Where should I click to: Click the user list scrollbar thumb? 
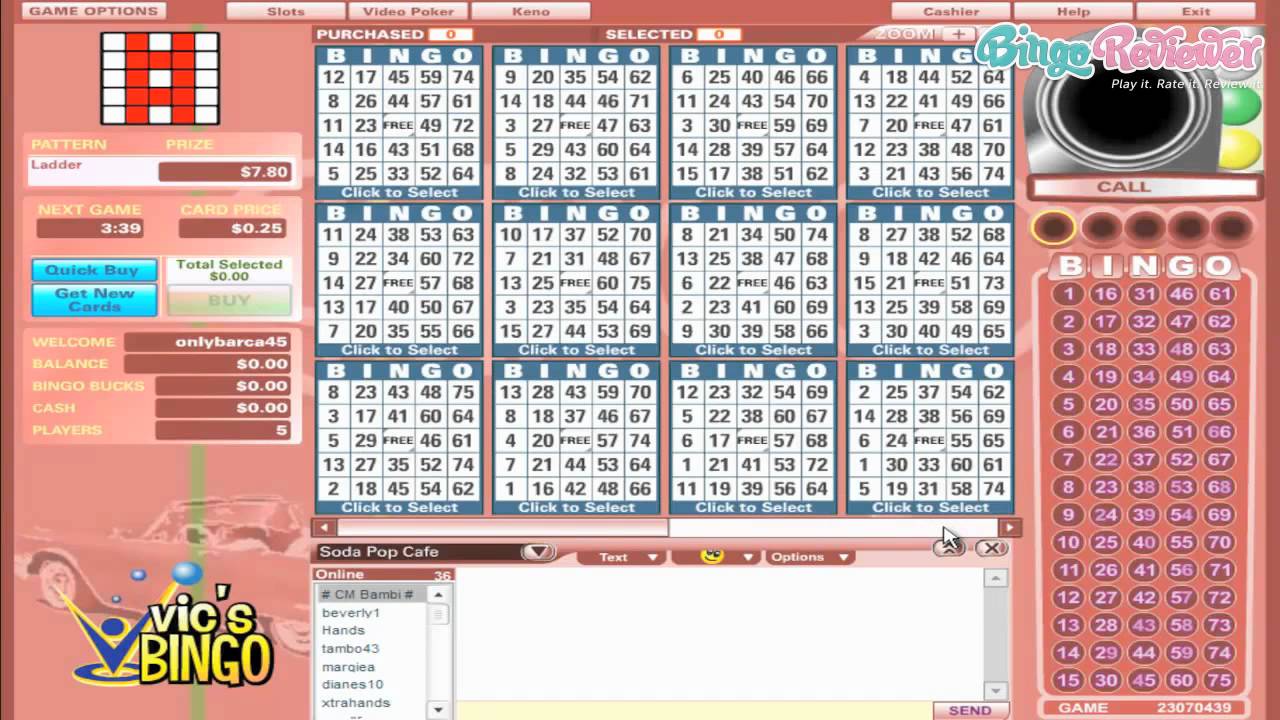[438, 615]
